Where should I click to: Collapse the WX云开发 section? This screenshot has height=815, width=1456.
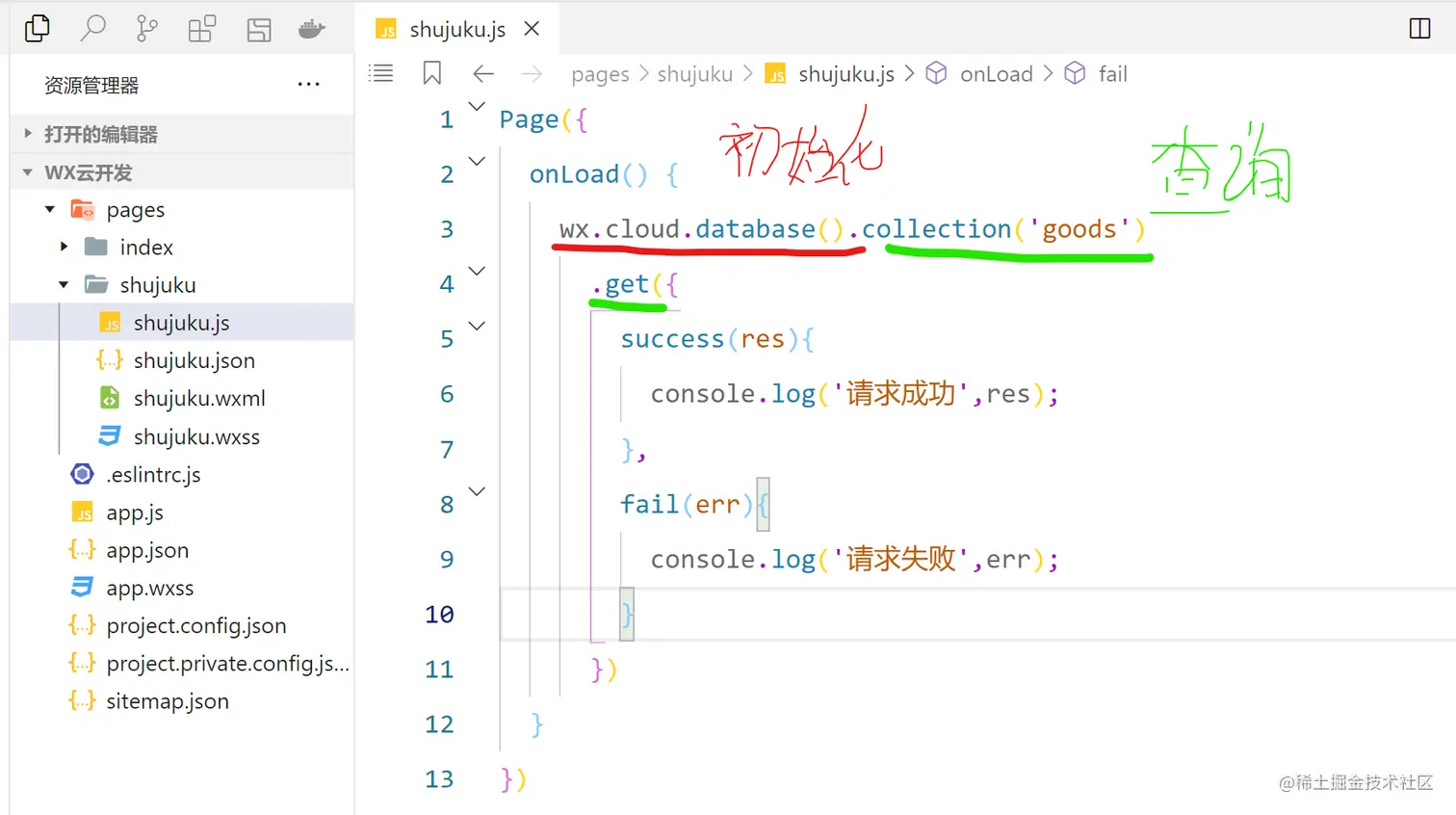point(182,172)
